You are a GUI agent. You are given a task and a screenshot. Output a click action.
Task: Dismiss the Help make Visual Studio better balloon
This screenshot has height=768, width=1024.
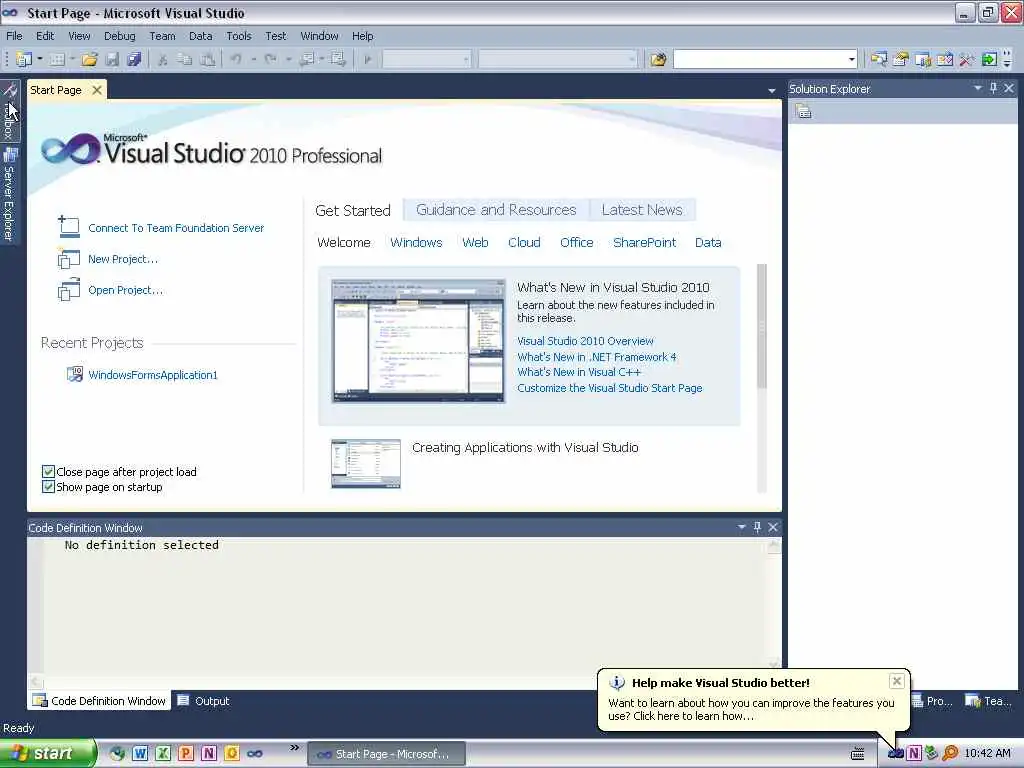pyautogui.click(x=897, y=681)
